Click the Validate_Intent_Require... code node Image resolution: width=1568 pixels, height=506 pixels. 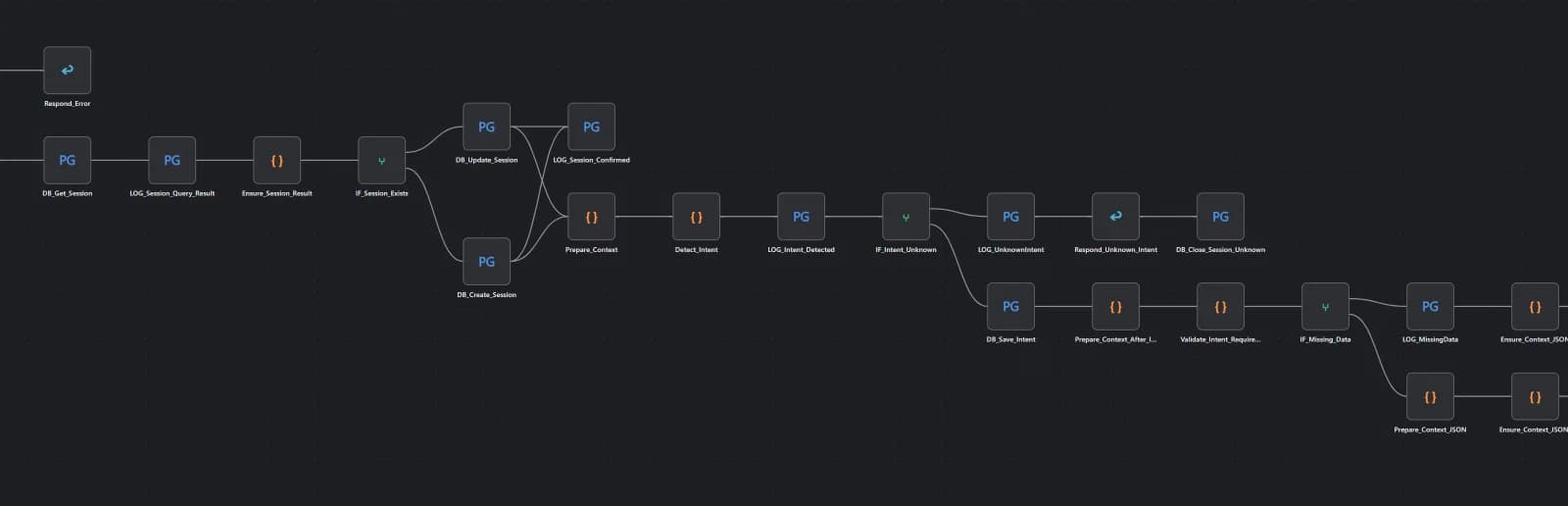point(1221,307)
